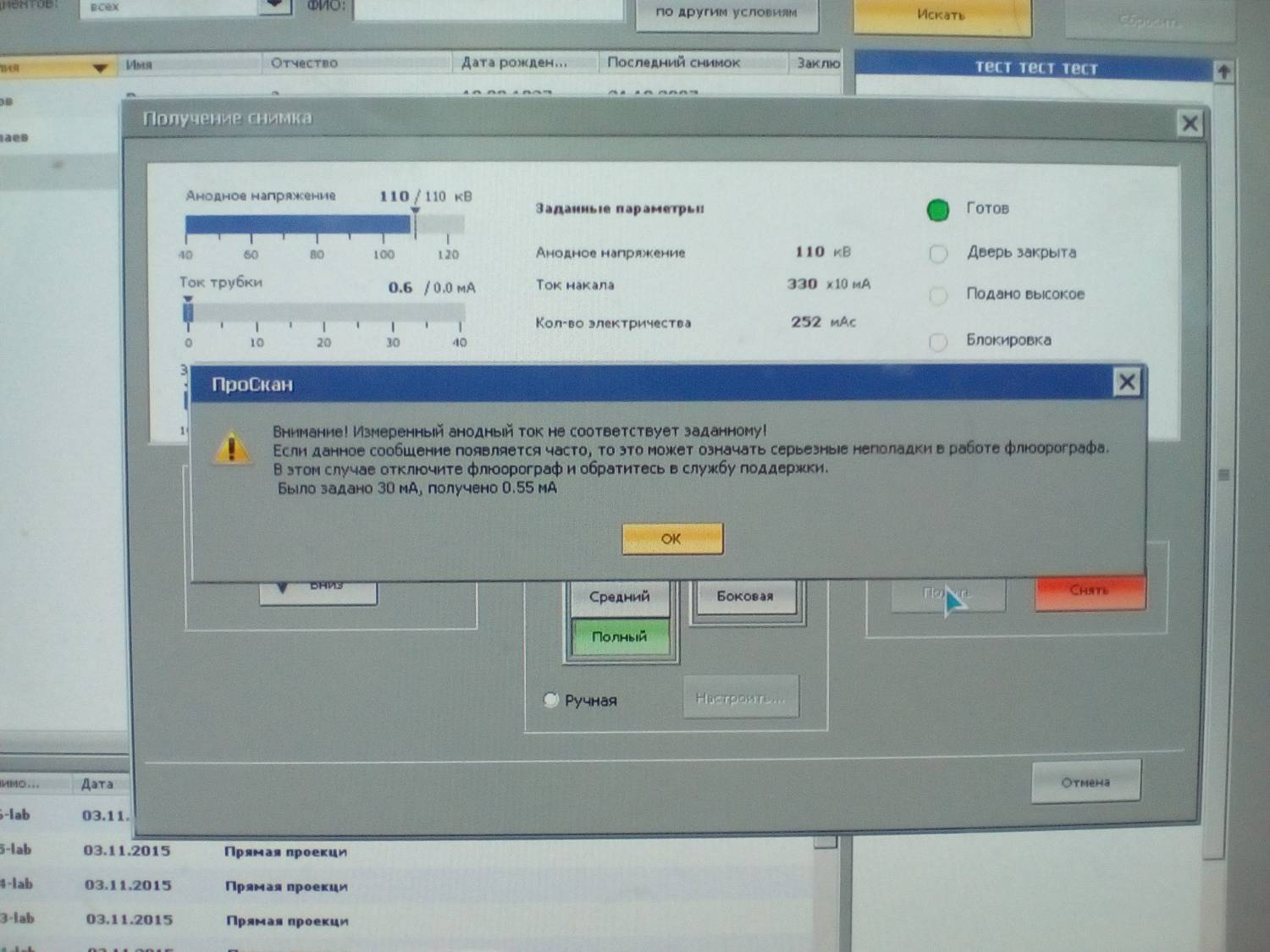Select the Ручная radio option
The height and width of the screenshot is (952, 1270).
tap(551, 700)
